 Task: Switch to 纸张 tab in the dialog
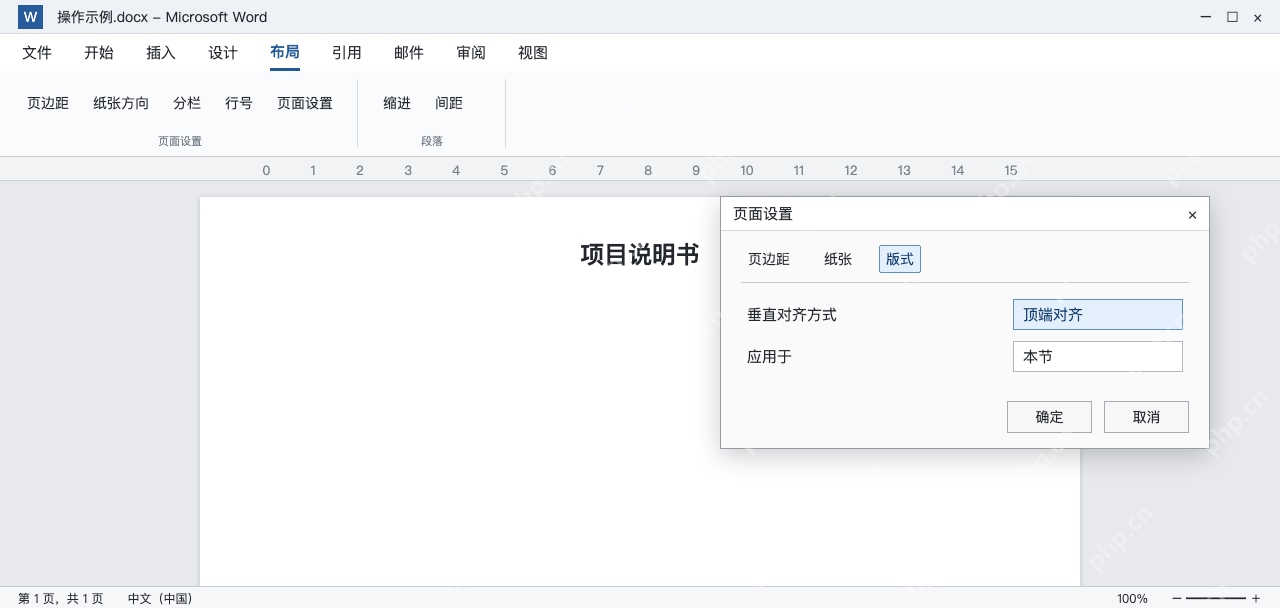(x=838, y=259)
